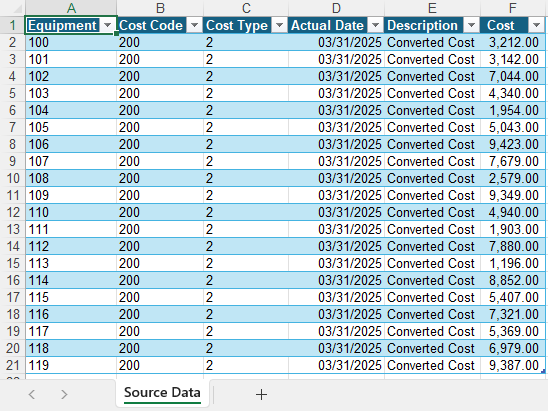Screen dimensions: 548x411
Task: Select the cost cell 5,043.00
Action: [513, 127]
